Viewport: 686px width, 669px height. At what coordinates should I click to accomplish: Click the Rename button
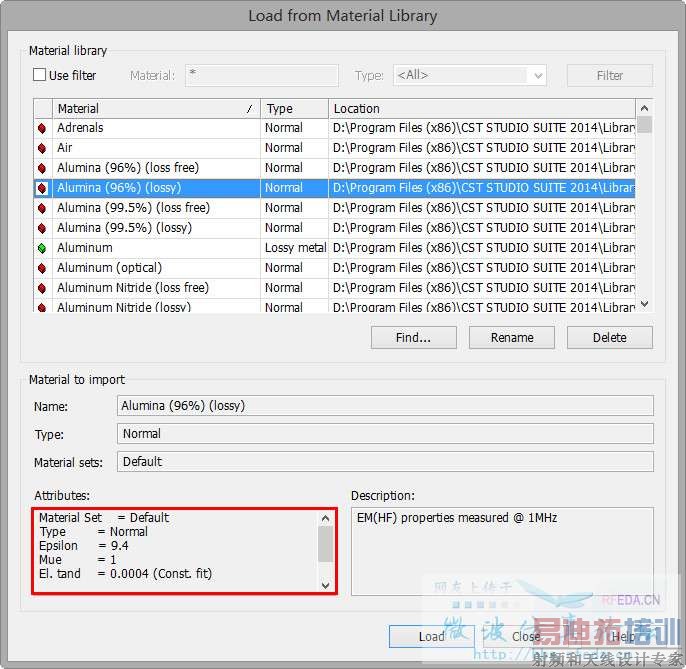pos(511,337)
